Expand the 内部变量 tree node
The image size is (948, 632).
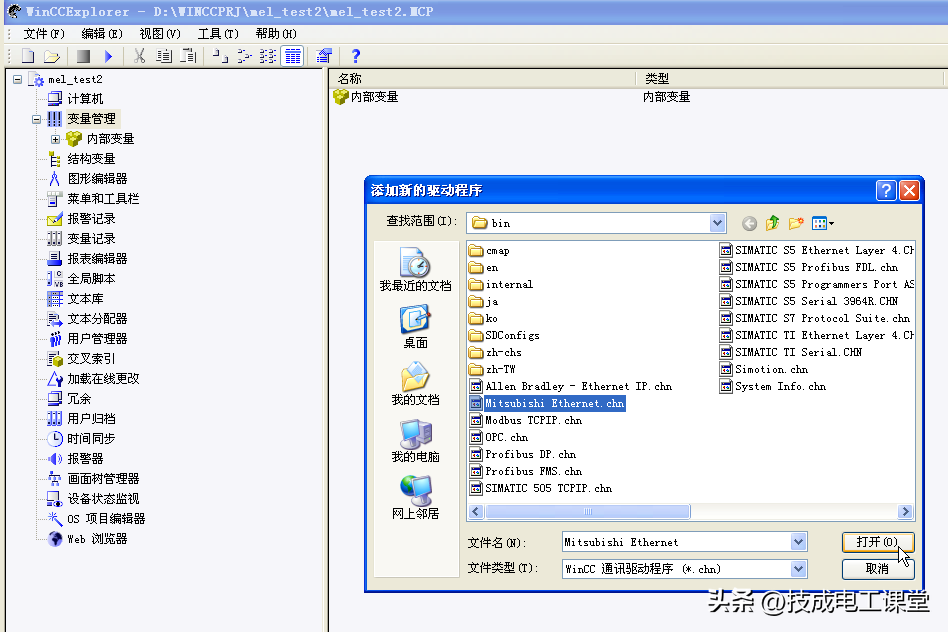pos(56,139)
